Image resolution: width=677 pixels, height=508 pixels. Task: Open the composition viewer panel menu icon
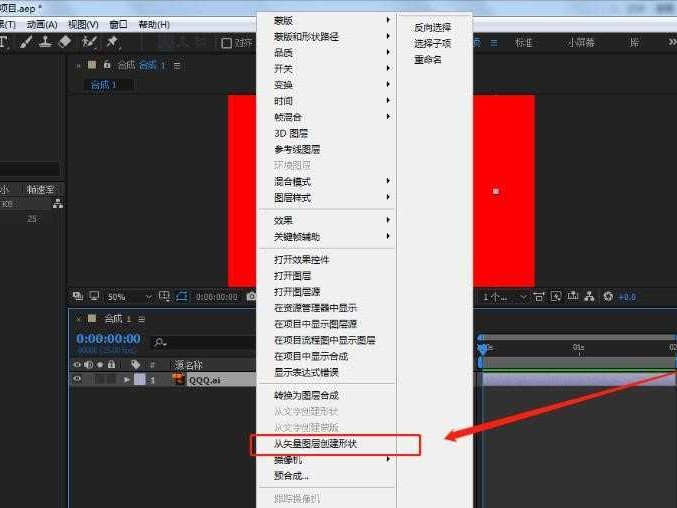coord(177,66)
